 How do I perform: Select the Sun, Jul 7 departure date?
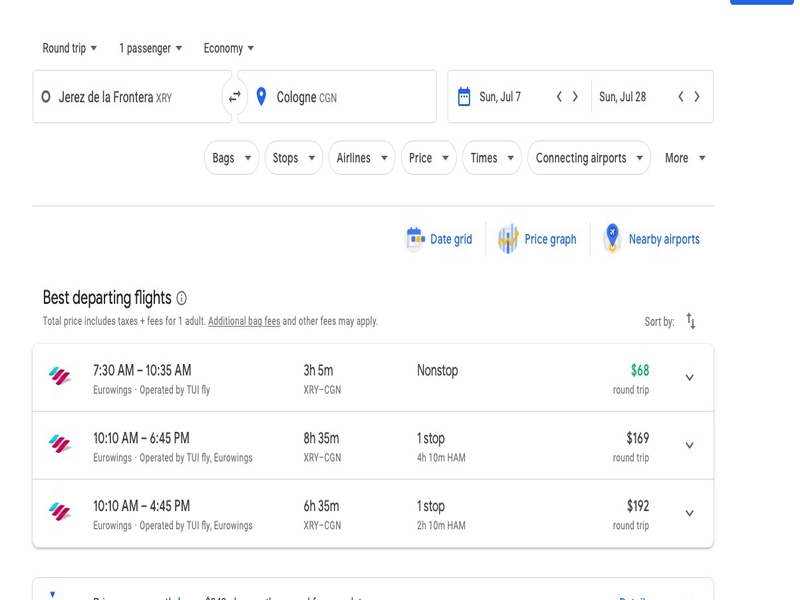click(500, 96)
